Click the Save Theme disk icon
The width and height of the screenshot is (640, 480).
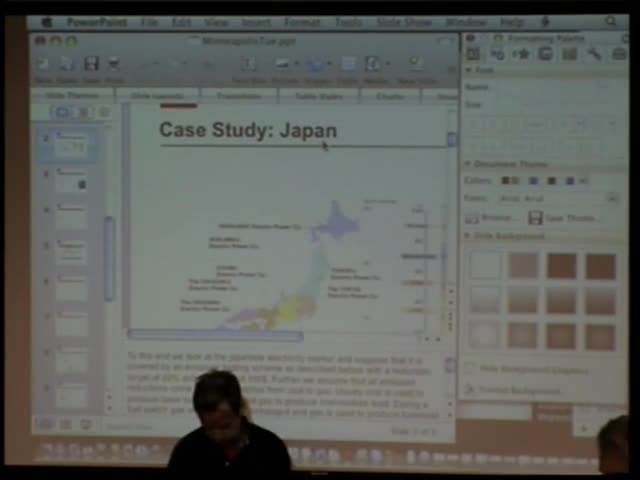pos(535,218)
